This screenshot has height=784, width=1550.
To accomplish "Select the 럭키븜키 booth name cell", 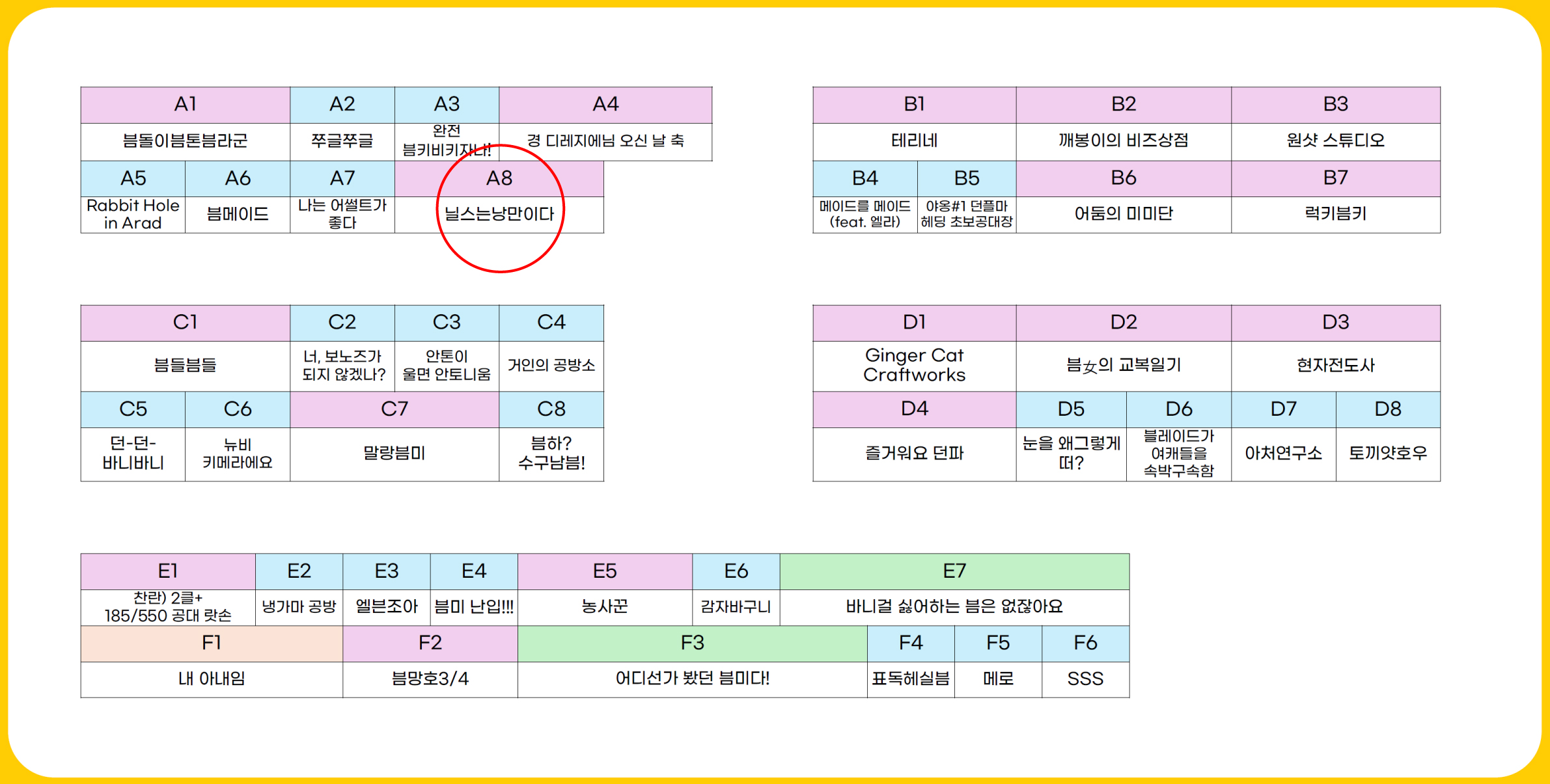I will (x=1335, y=214).
